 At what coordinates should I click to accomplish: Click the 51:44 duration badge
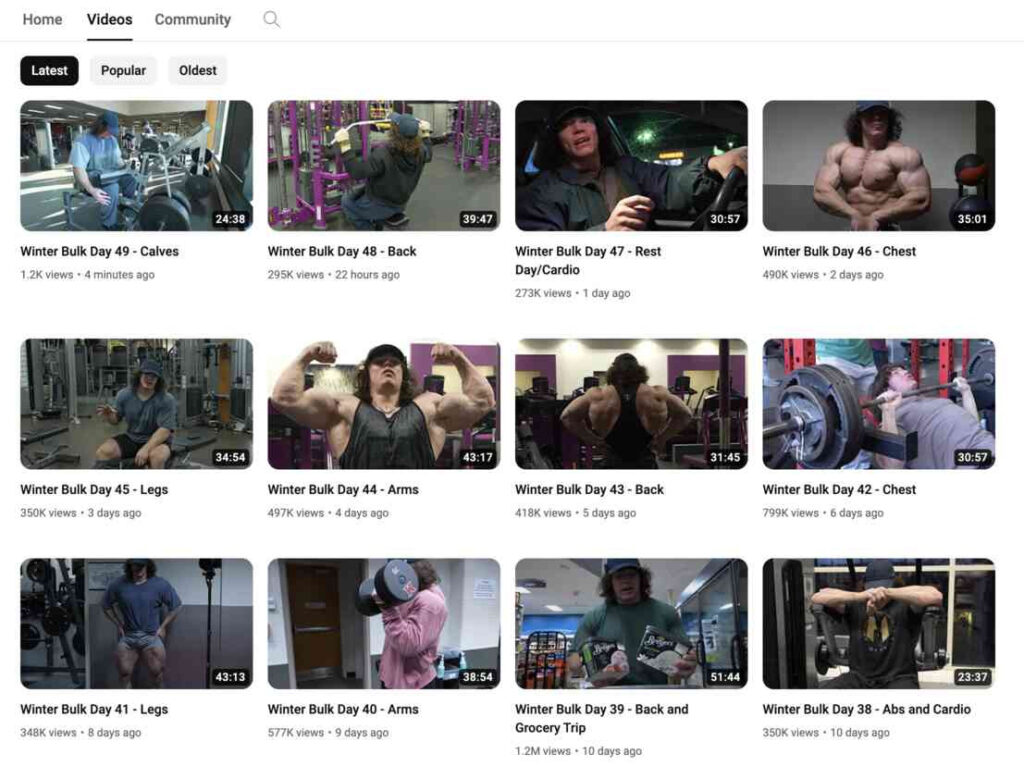click(x=725, y=677)
